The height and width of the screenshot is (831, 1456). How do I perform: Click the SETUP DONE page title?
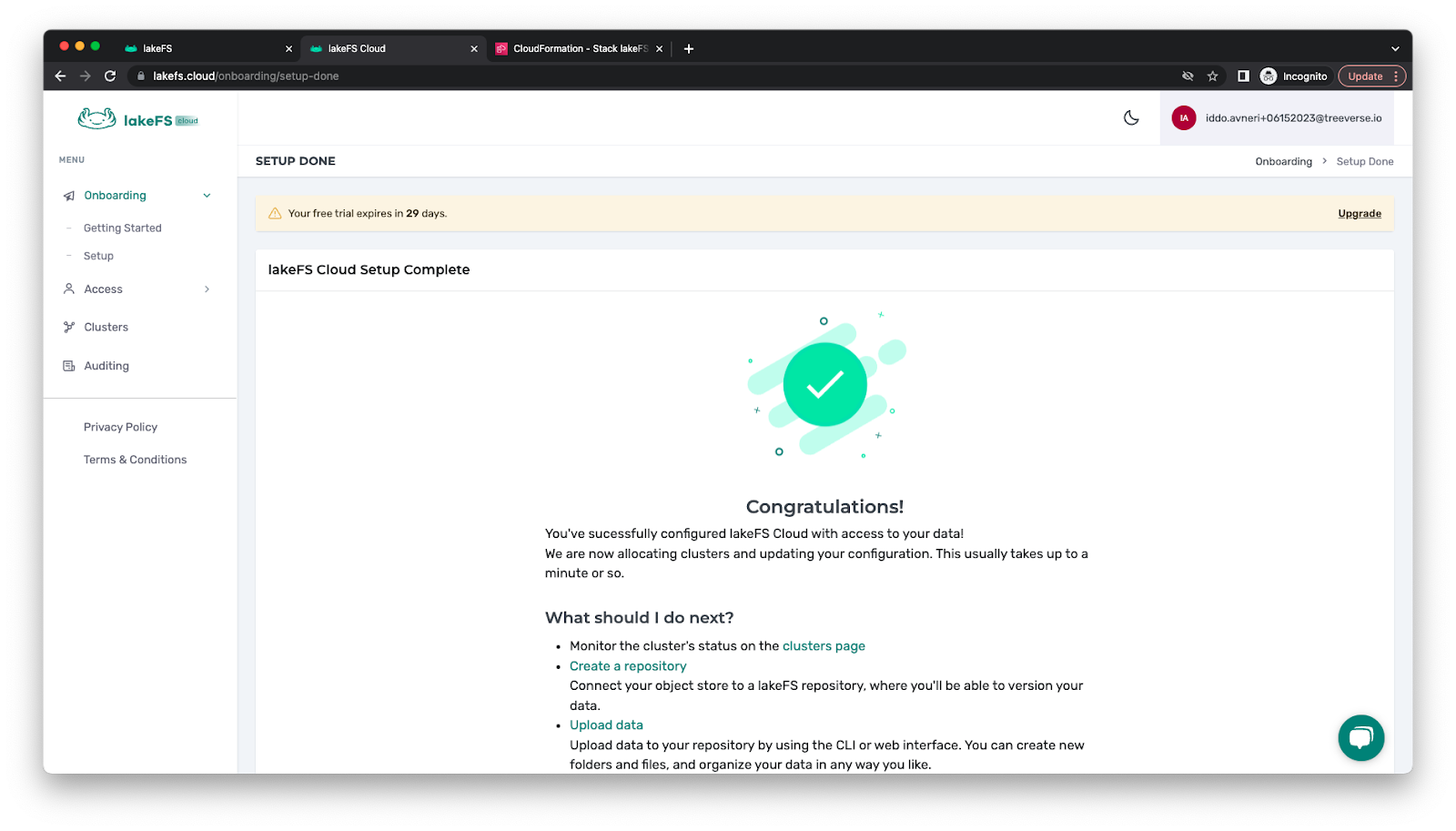point(295,161)
